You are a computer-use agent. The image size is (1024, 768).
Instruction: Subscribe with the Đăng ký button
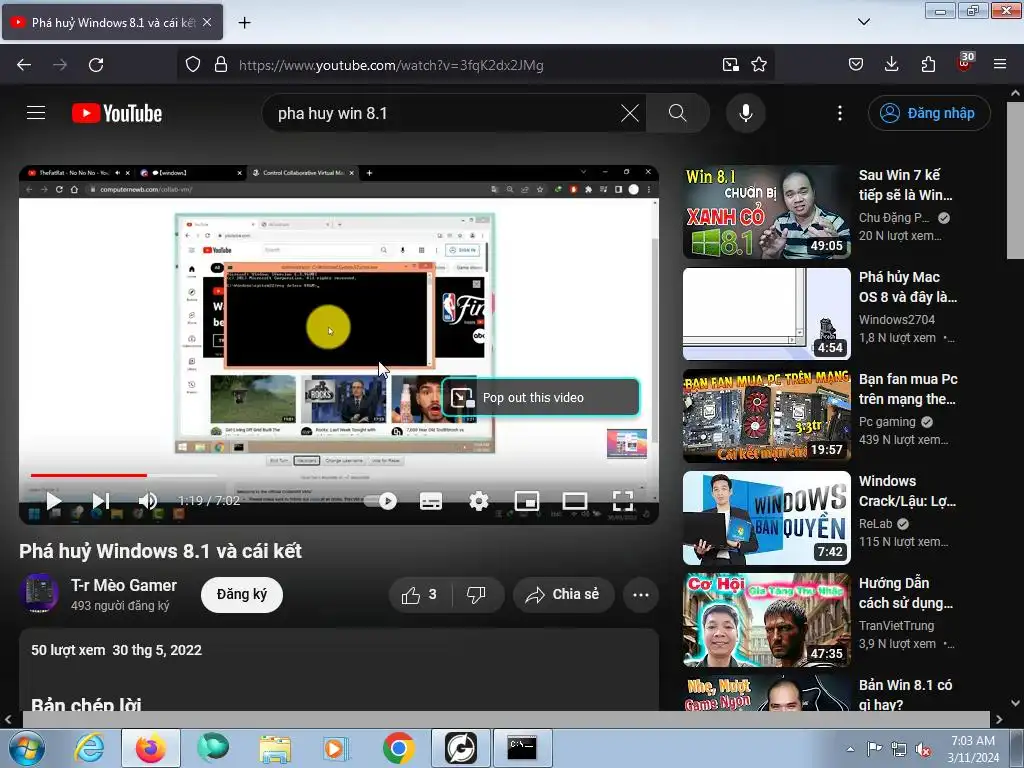pos(242,594)
